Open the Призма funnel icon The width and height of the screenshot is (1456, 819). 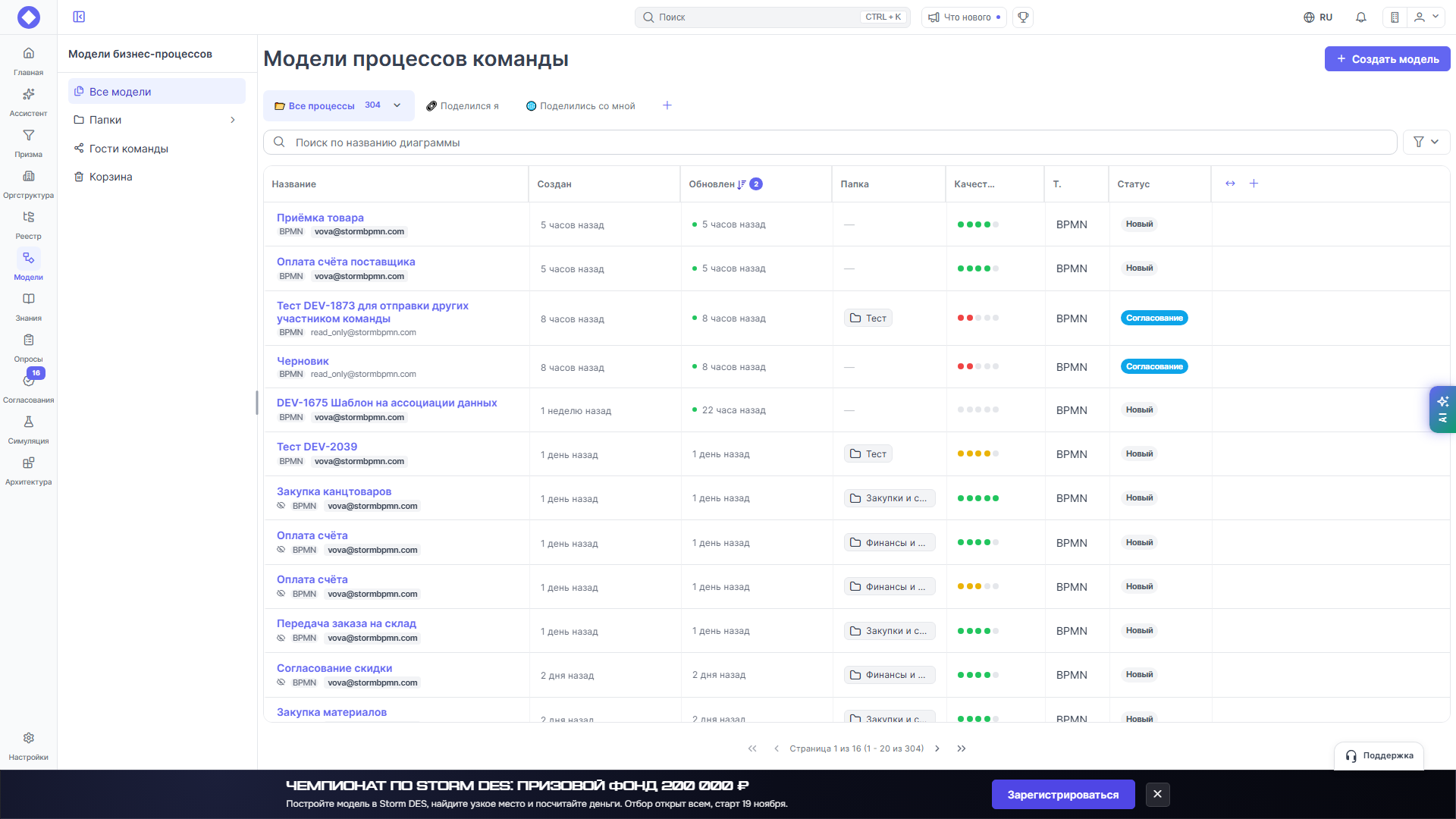pyautogui.click(x=28, y=135)
